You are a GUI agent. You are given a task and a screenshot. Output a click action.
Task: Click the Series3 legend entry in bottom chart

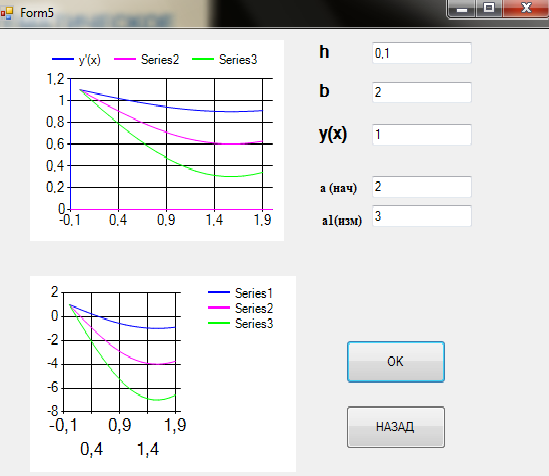pyautogui.click(x=241, y=323)
